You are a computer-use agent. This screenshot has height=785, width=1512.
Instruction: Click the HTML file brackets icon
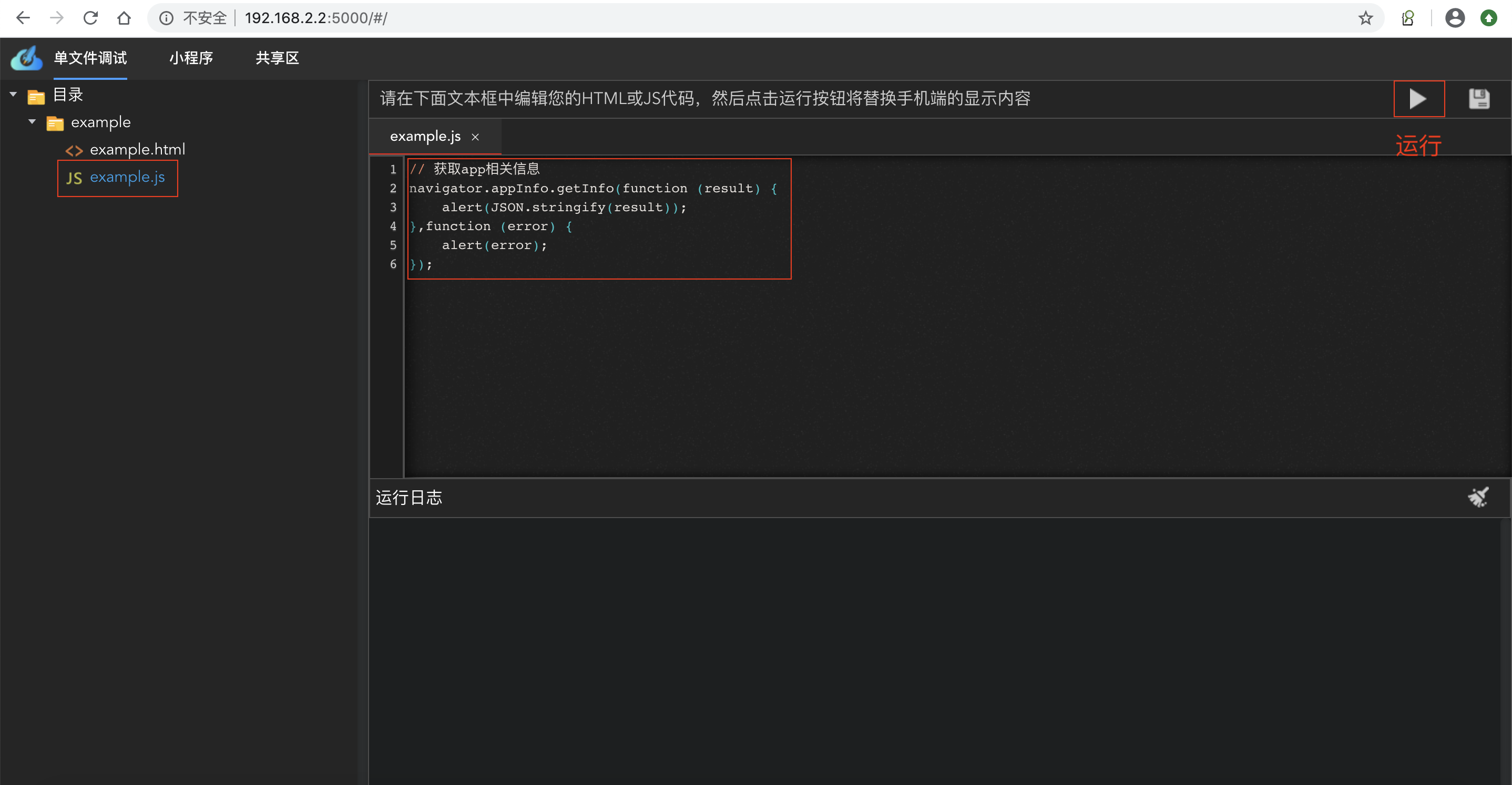74,151
